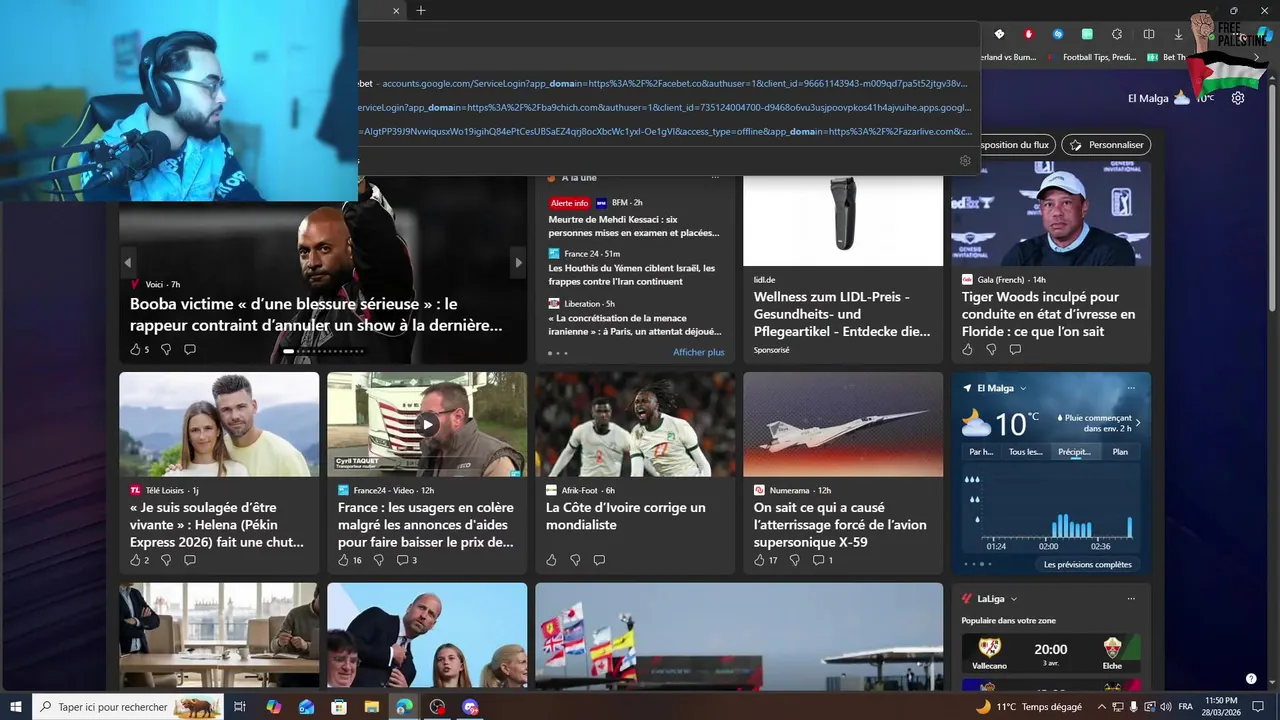This screenshot has width=1280, height=720.
Task: Read 'Meurtre de Mehdi Kessaci' BFM headline
Action: (x=634, y=226)
